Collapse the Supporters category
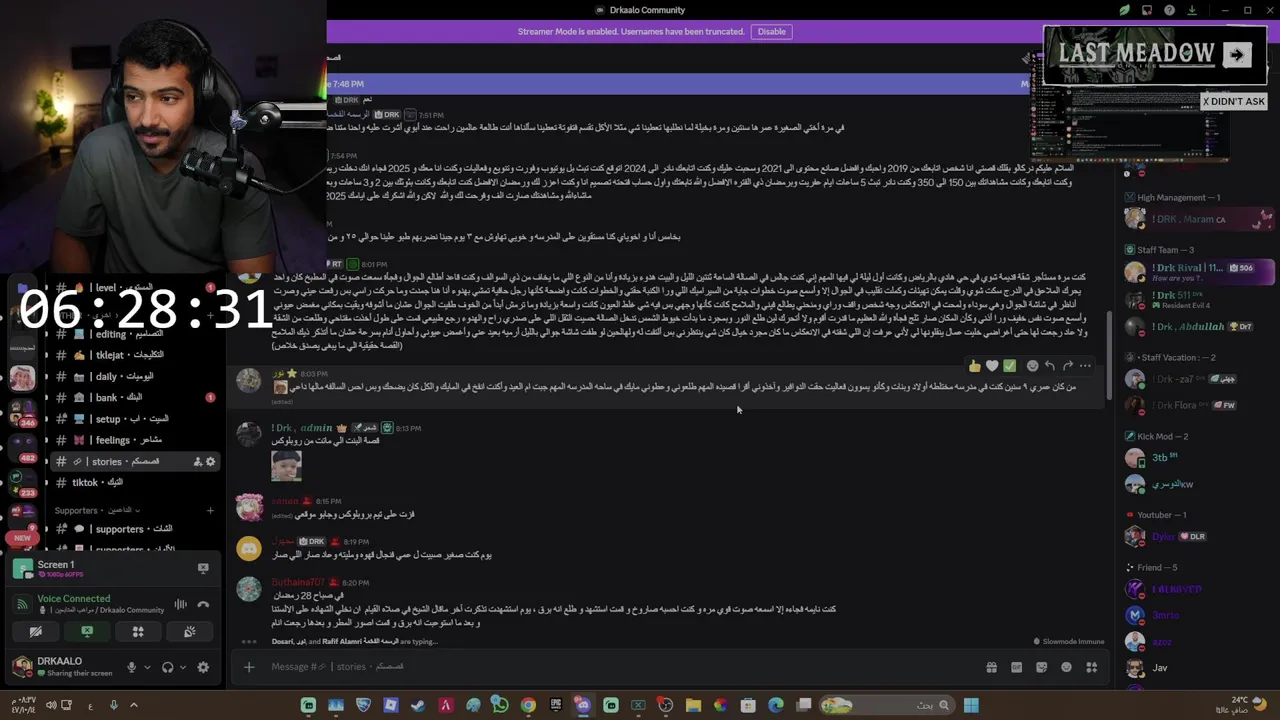 (x=98, y=511)
